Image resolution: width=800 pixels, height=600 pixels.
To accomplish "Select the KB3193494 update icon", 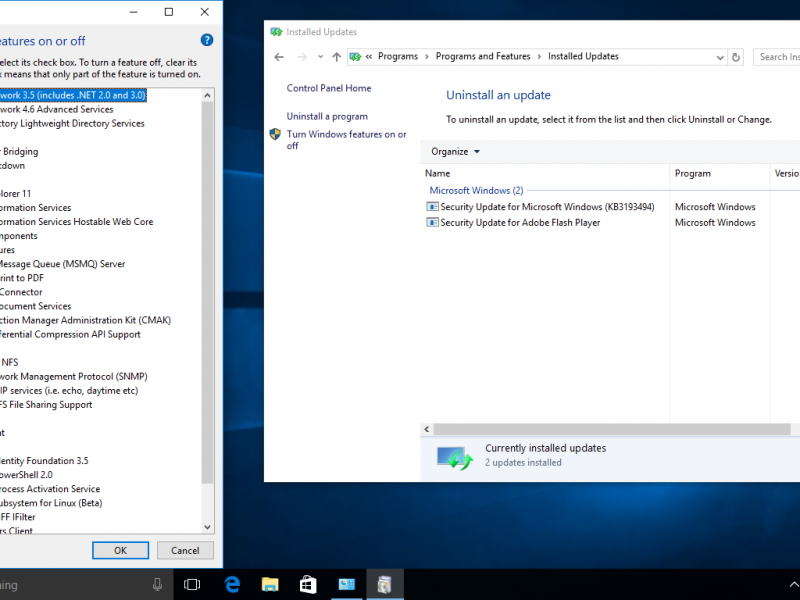I will coord(432,207).
